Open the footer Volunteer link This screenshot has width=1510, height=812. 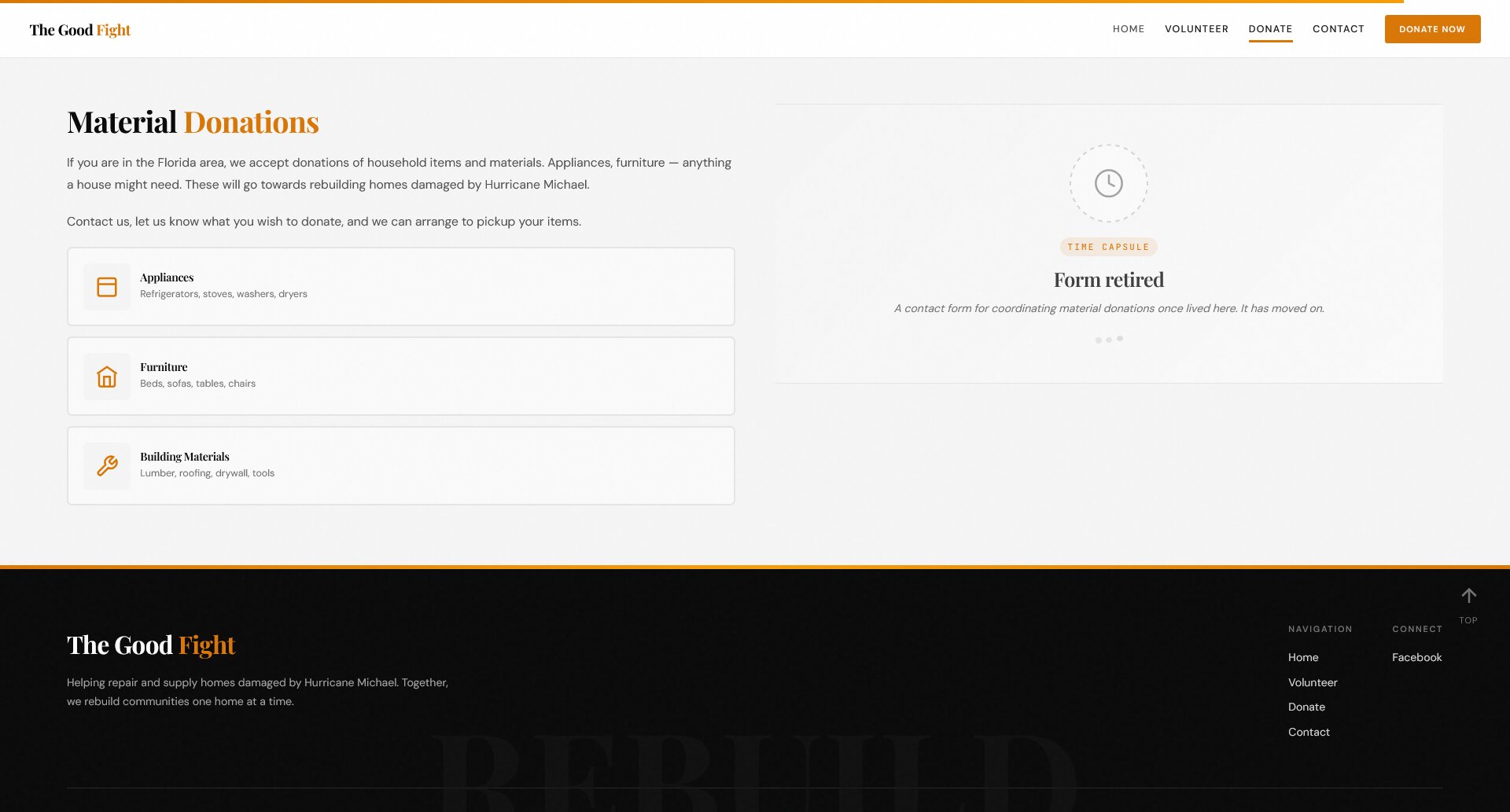tap(1313, 682)
